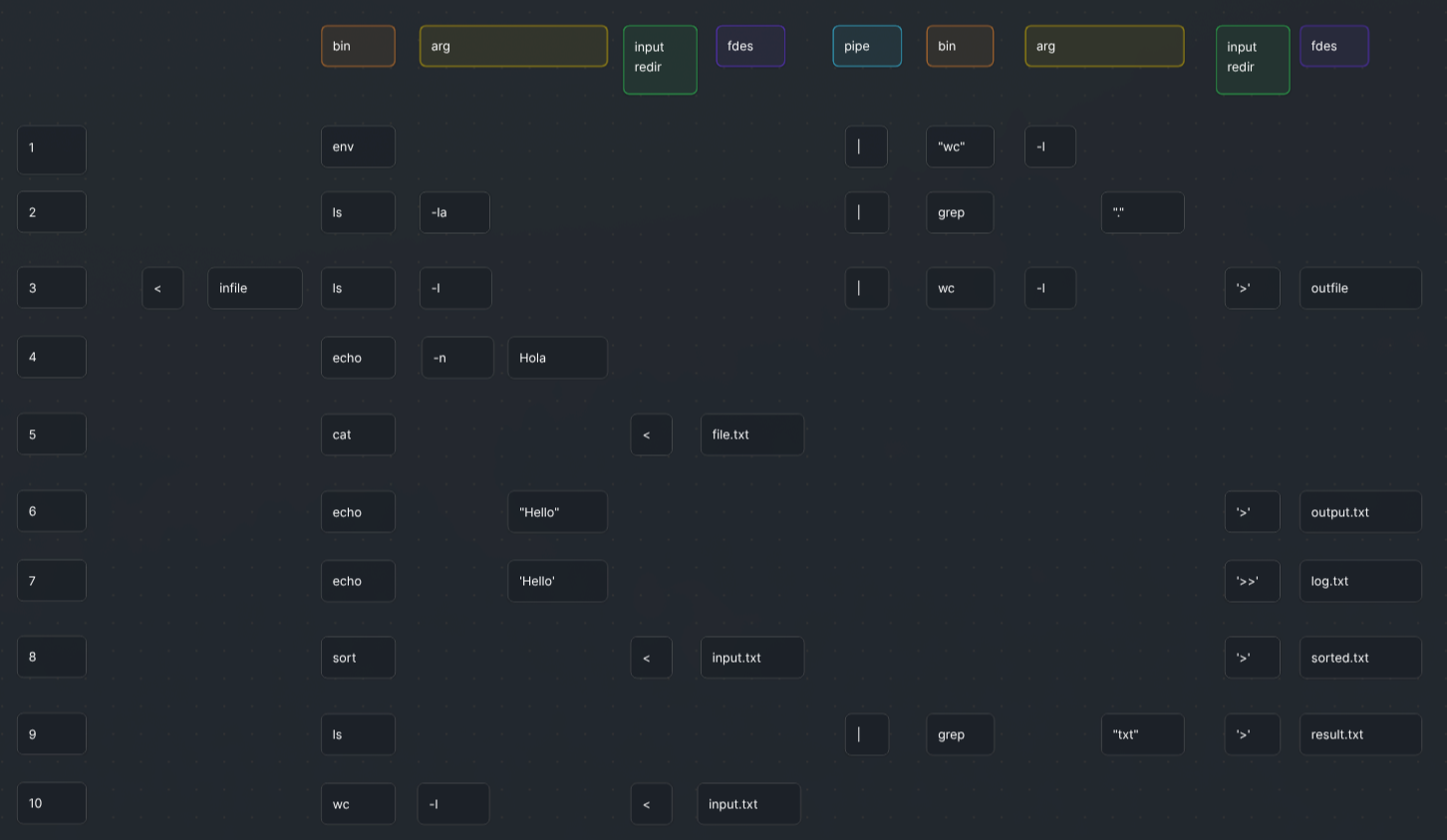Select the '>>' append redirect node
The width and height of the screenshot is (1447, 840).
pyautogui.click(x=1252, y=581)
